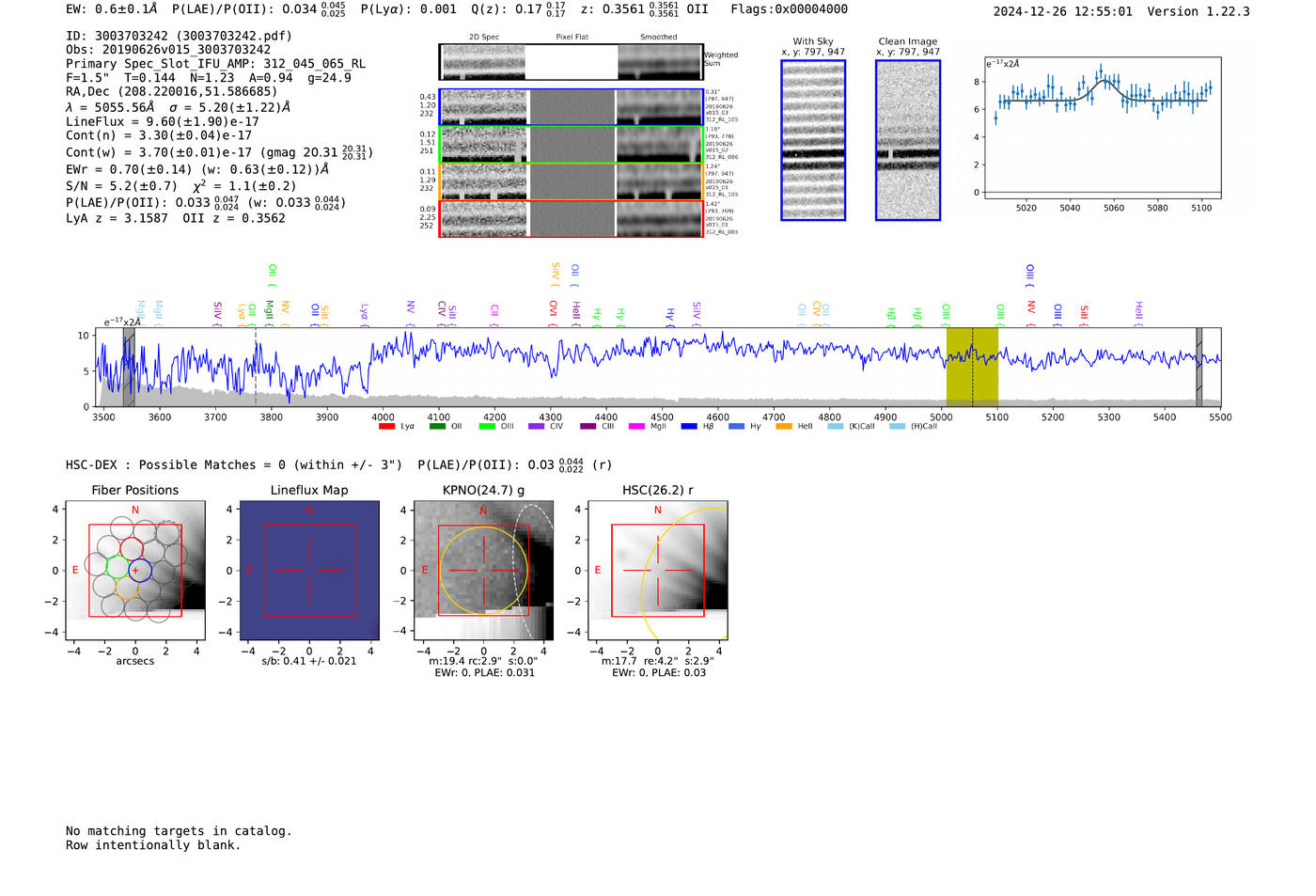Click the 2024-12-26 12:55:01 timestamp
Image resolution: width=1316 pixels, height=896 pixels.
[1062, 11]
